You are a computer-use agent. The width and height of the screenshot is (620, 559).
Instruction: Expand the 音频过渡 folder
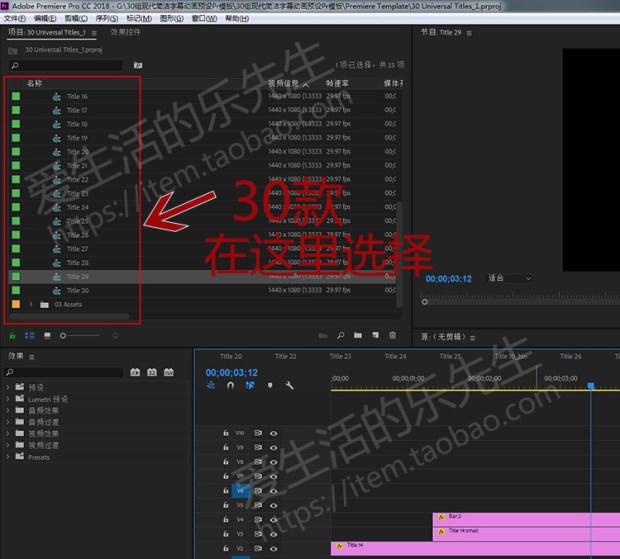8,422
